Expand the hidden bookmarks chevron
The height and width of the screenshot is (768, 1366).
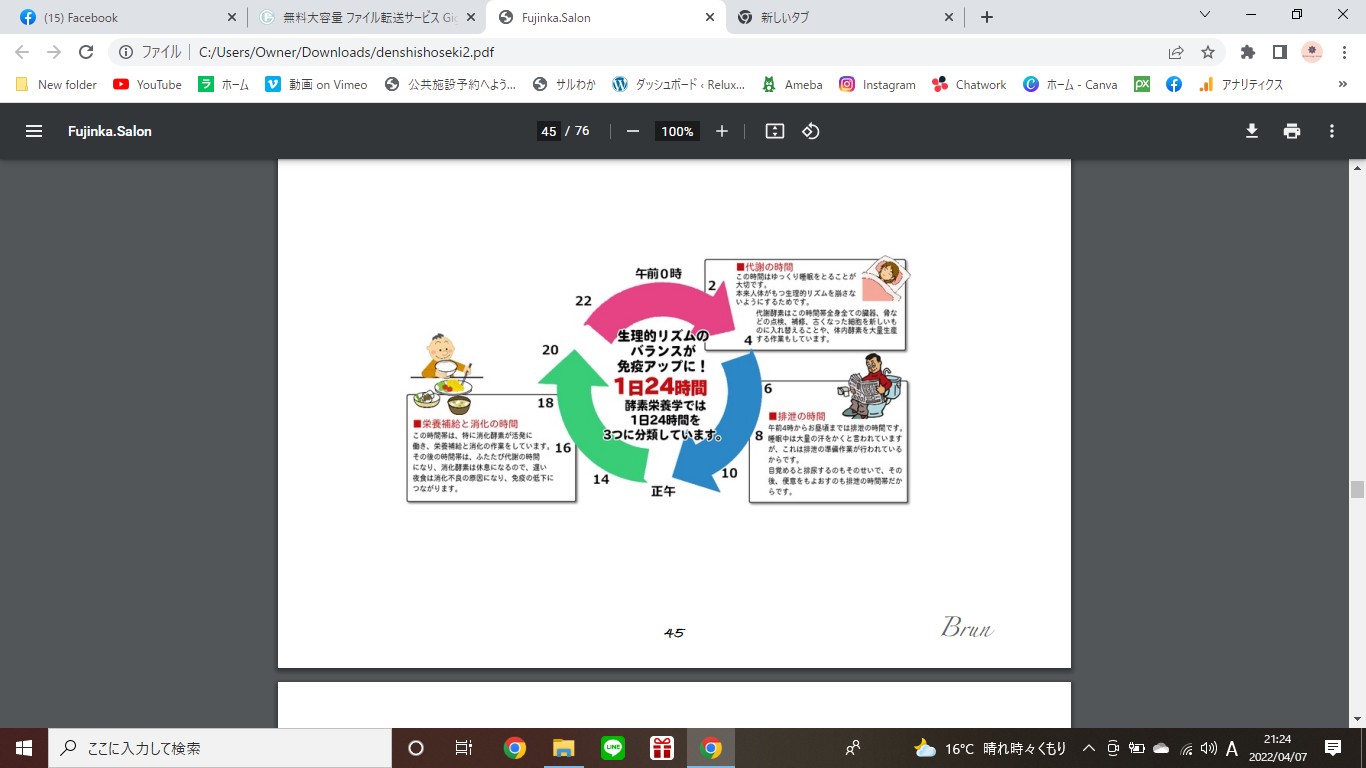click(1343, 85)
